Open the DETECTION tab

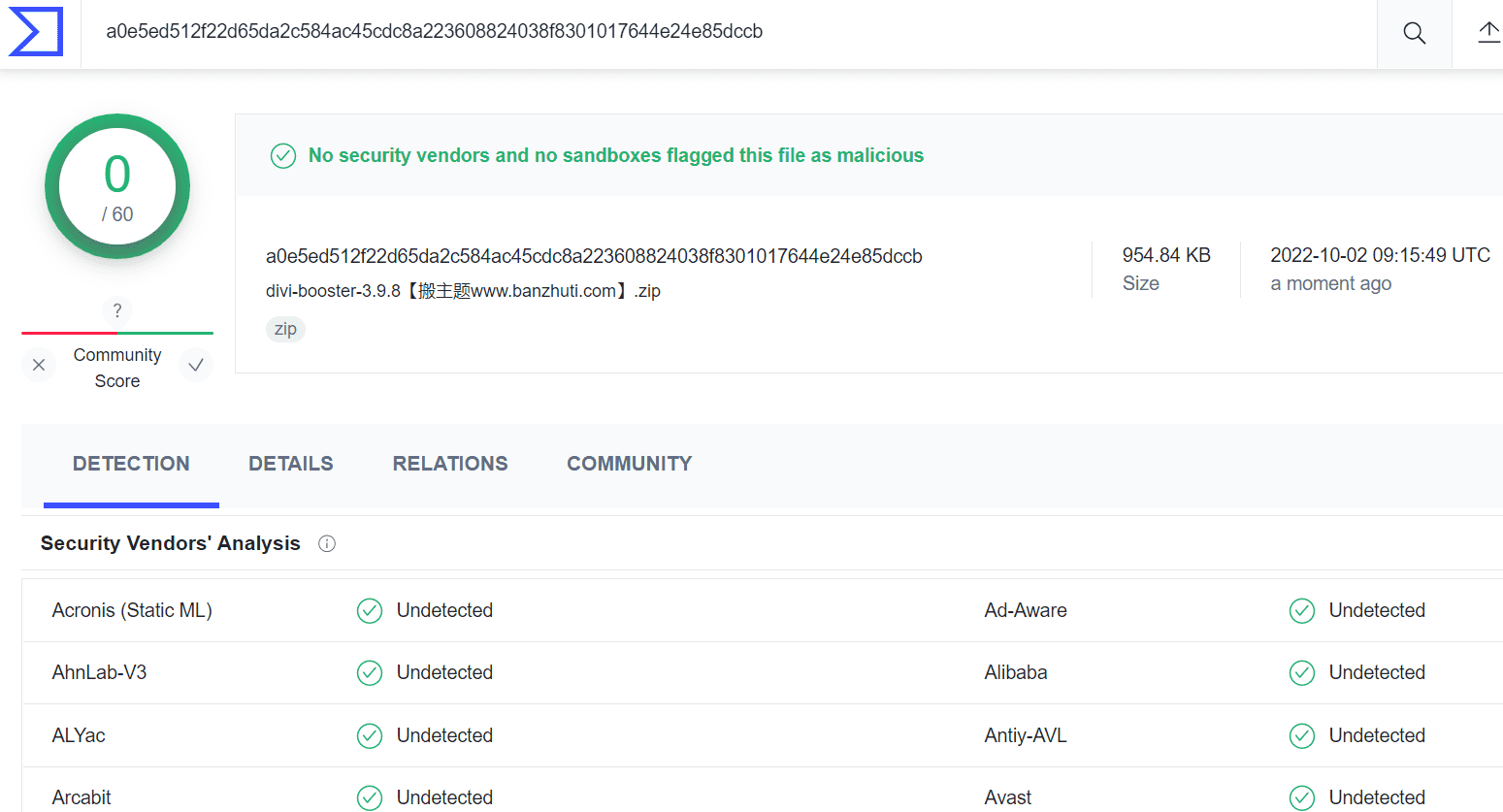coord(131,464)
